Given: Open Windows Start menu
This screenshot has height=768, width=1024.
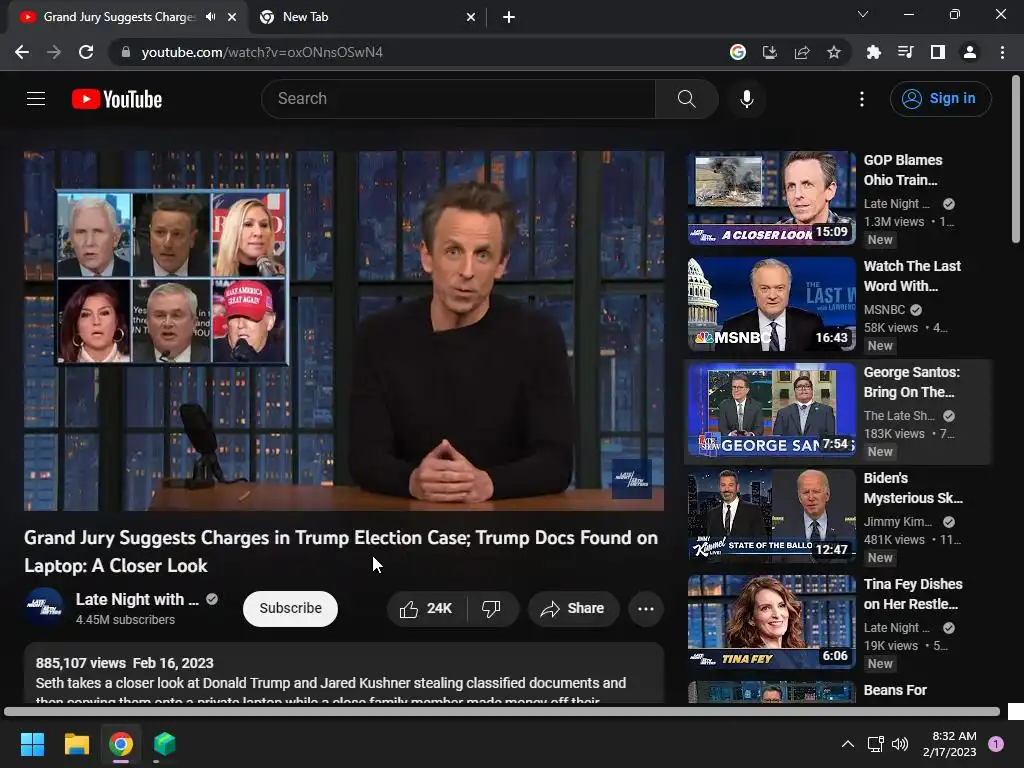Looking at the screenshot, I should (x=32, y=744).
